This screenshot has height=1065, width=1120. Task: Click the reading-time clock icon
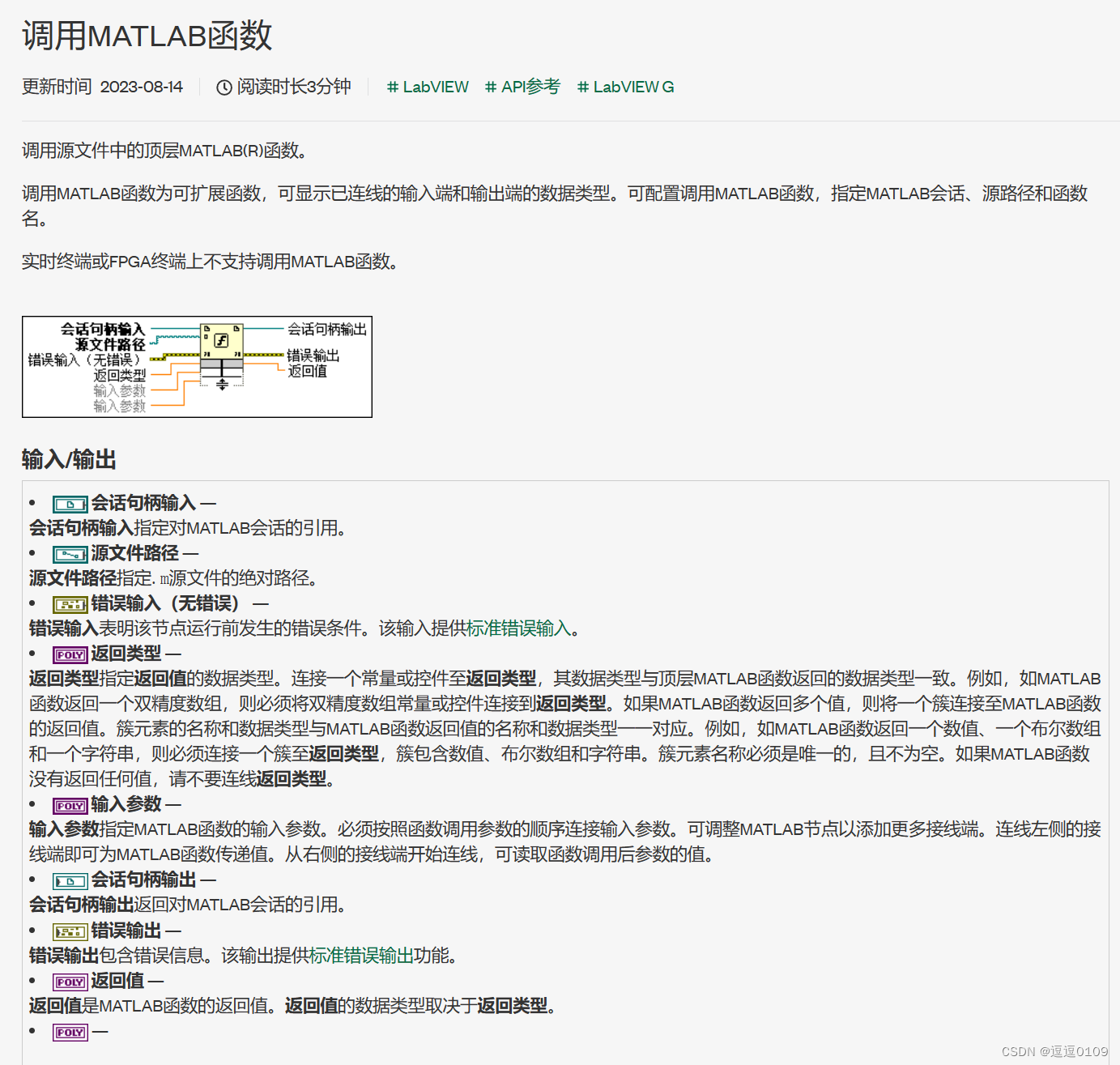click(224, 87)
